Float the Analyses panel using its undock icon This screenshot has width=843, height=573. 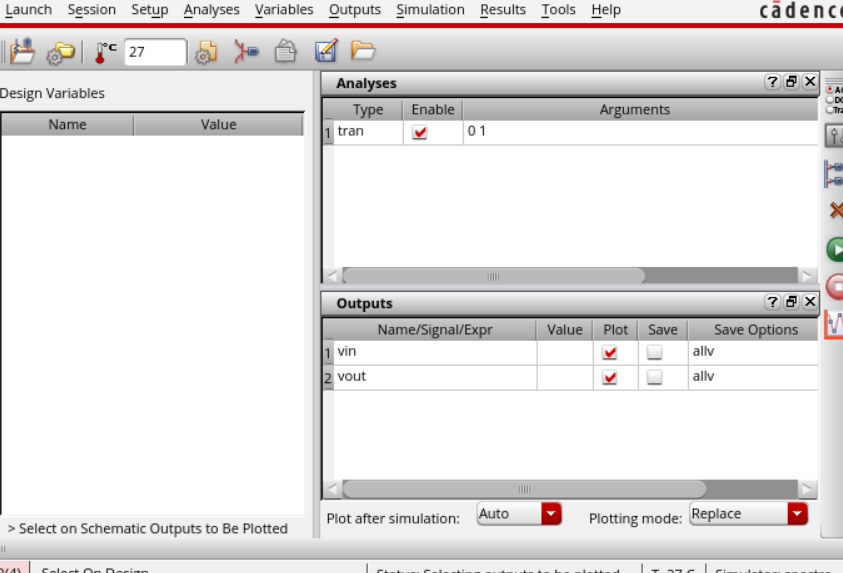791,82
